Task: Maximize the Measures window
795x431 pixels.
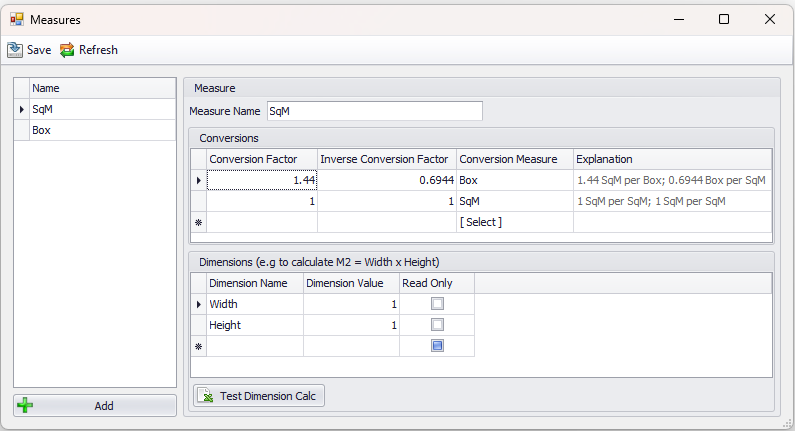Action: (x=724, y=19)
